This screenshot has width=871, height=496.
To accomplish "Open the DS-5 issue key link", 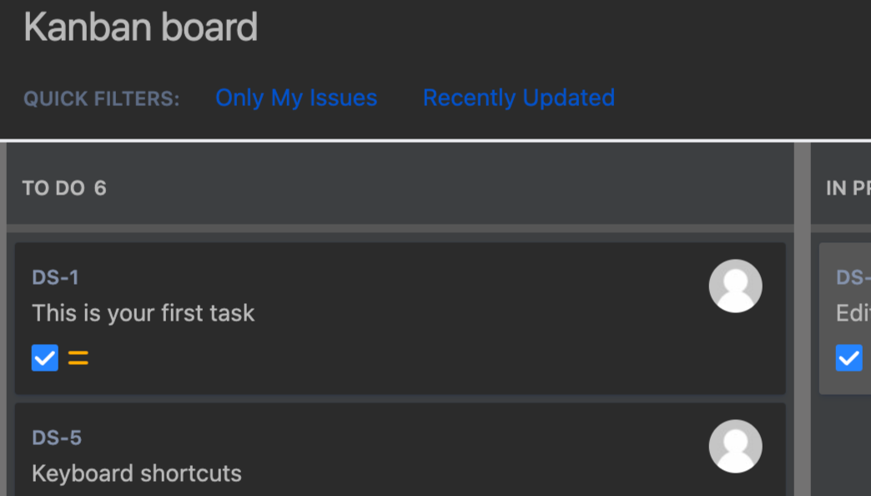I will click(x=57, y=438).
